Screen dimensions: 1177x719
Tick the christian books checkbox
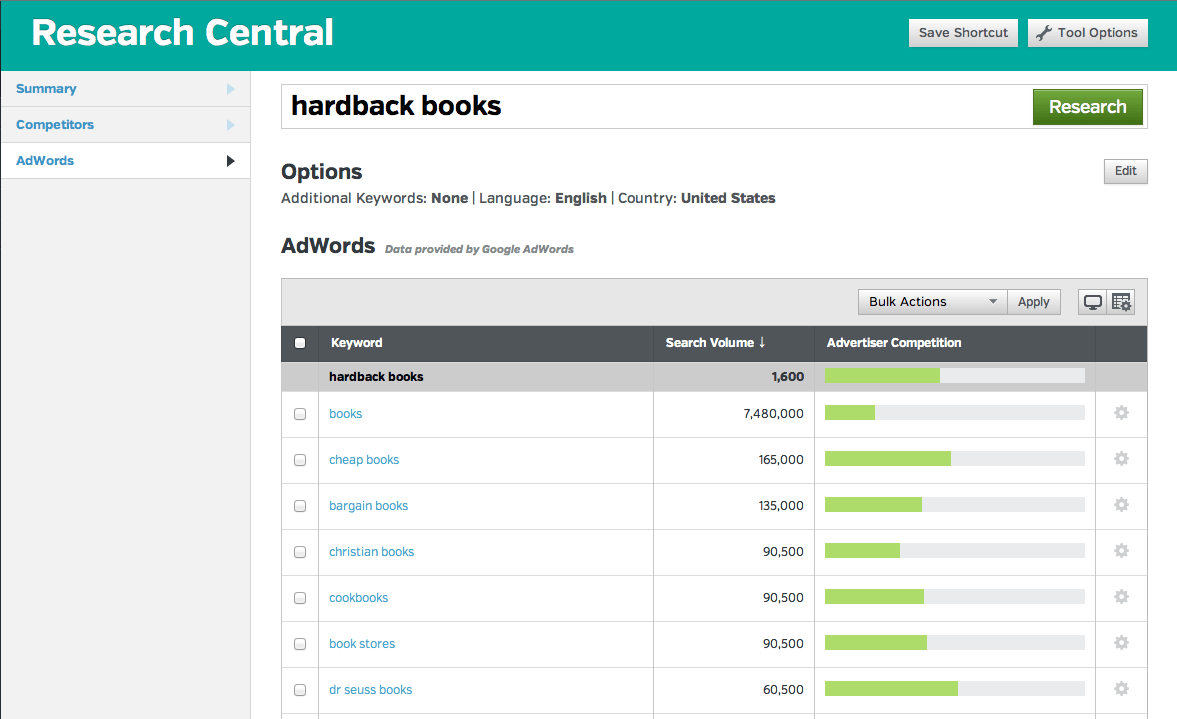coord(300,552)
